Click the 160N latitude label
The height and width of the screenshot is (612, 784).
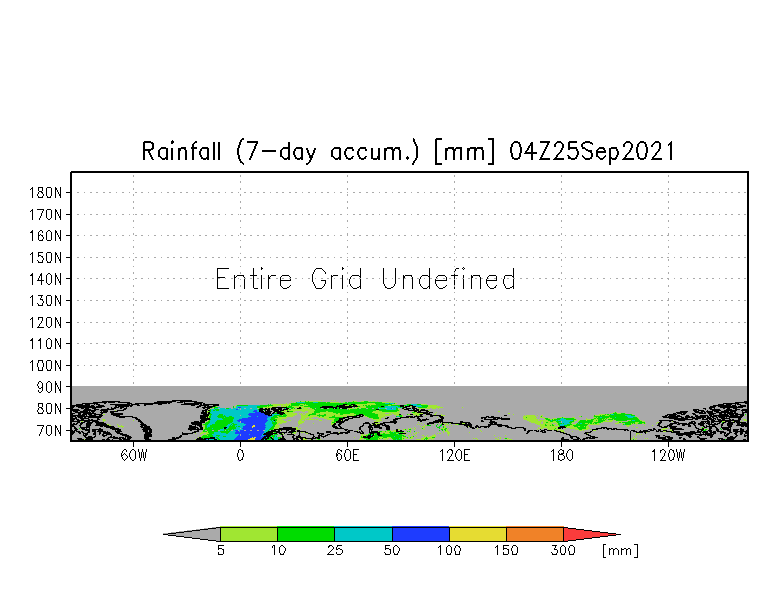click(46, 236)
